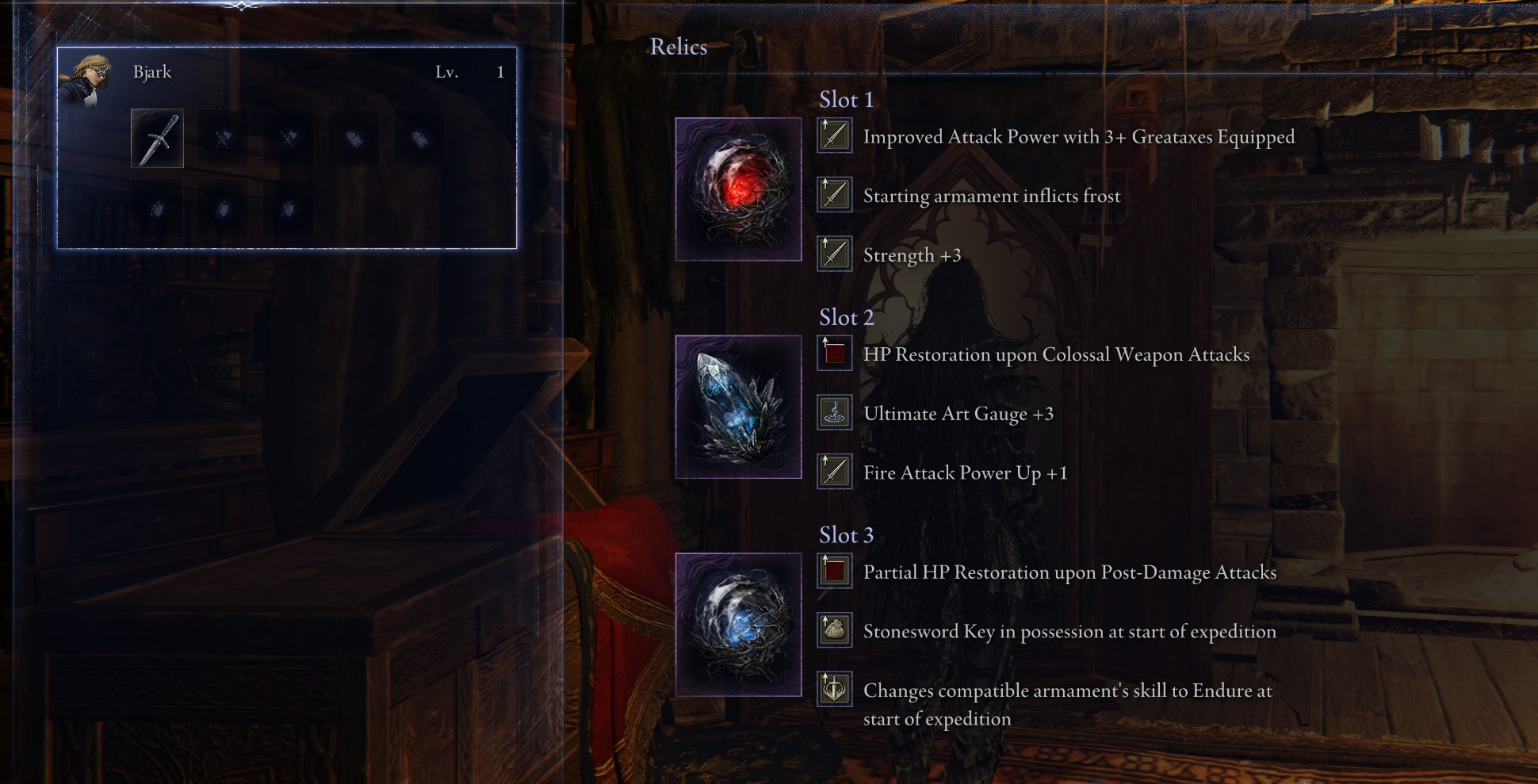This screenshot has height=784, width=1538.
Task: Select the dagger in Bjark's first weapon slot
Action: pyautogui.click(x=157, y=139)
